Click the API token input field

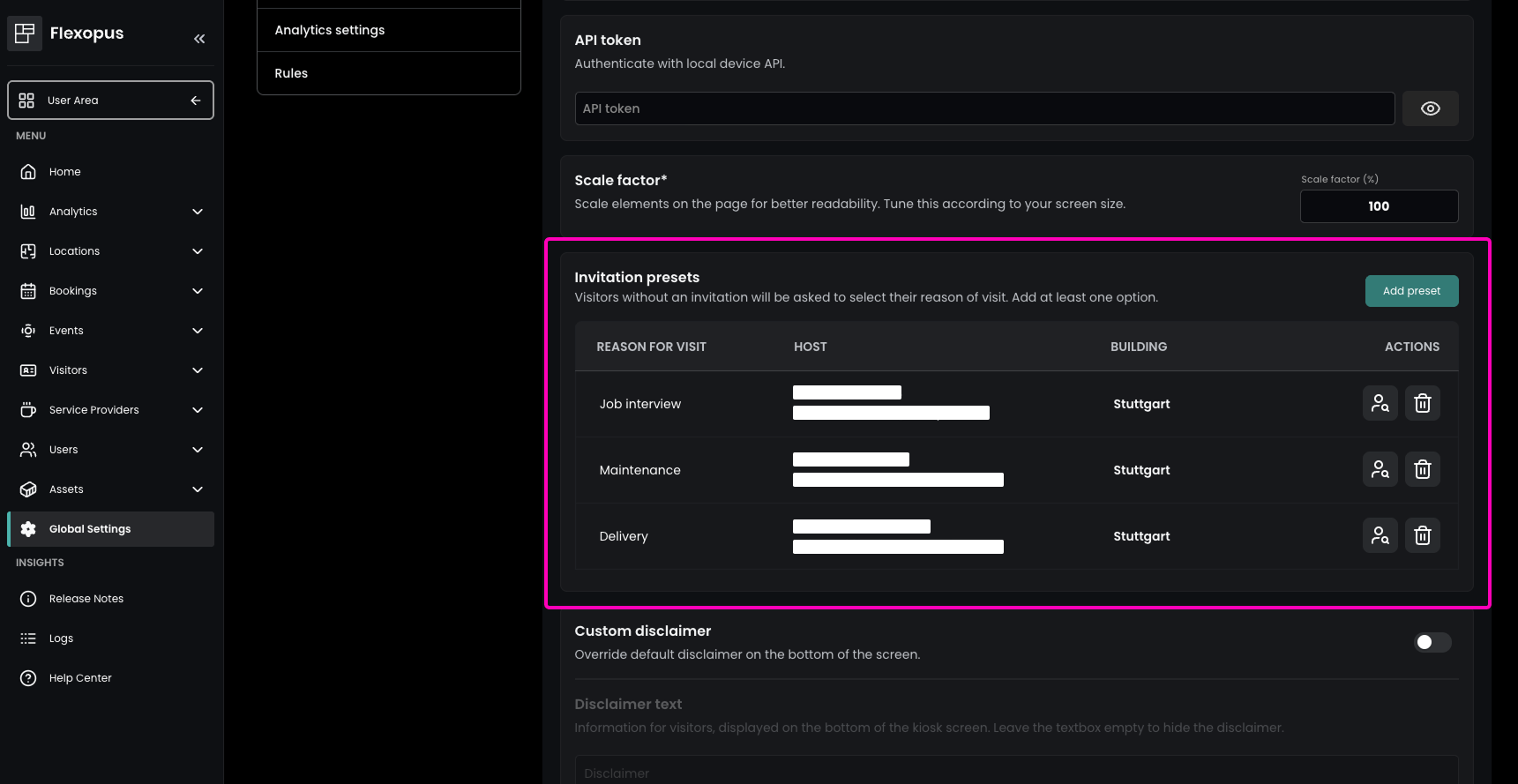(x=983, y=108)
